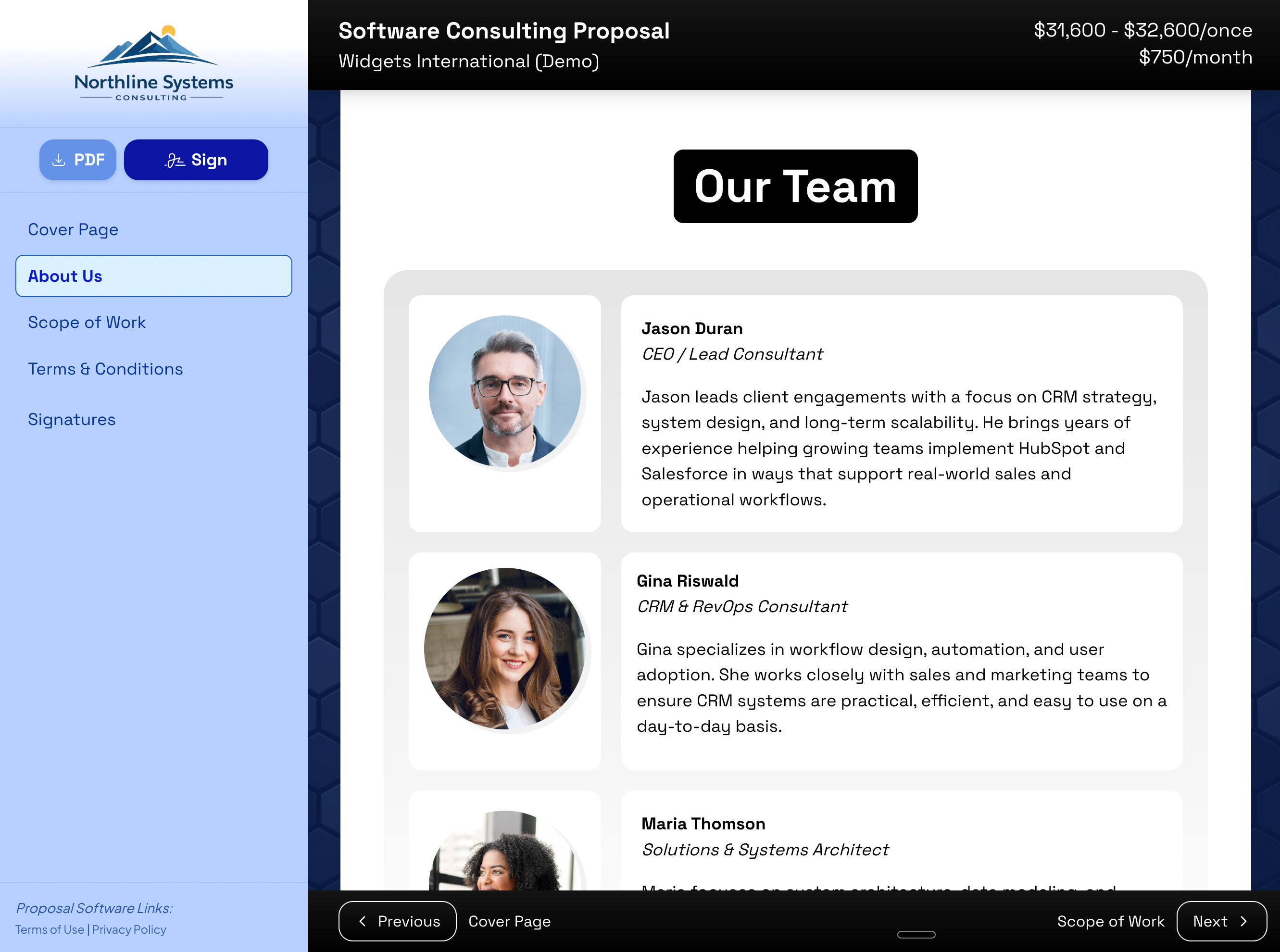Click the Northline Systems logo
Screen dimensions: 1280x952
pyautogui.click(x=153, y=63)
